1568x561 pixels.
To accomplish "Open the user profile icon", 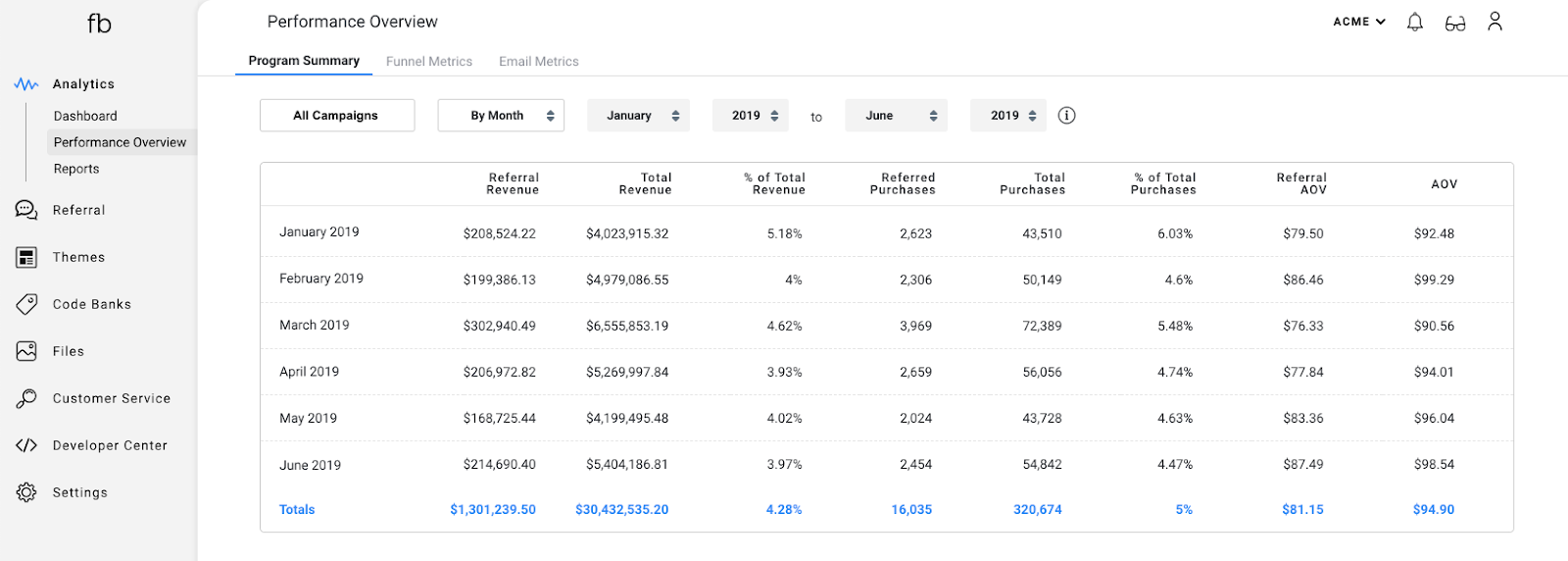I will click(1494, 22).
